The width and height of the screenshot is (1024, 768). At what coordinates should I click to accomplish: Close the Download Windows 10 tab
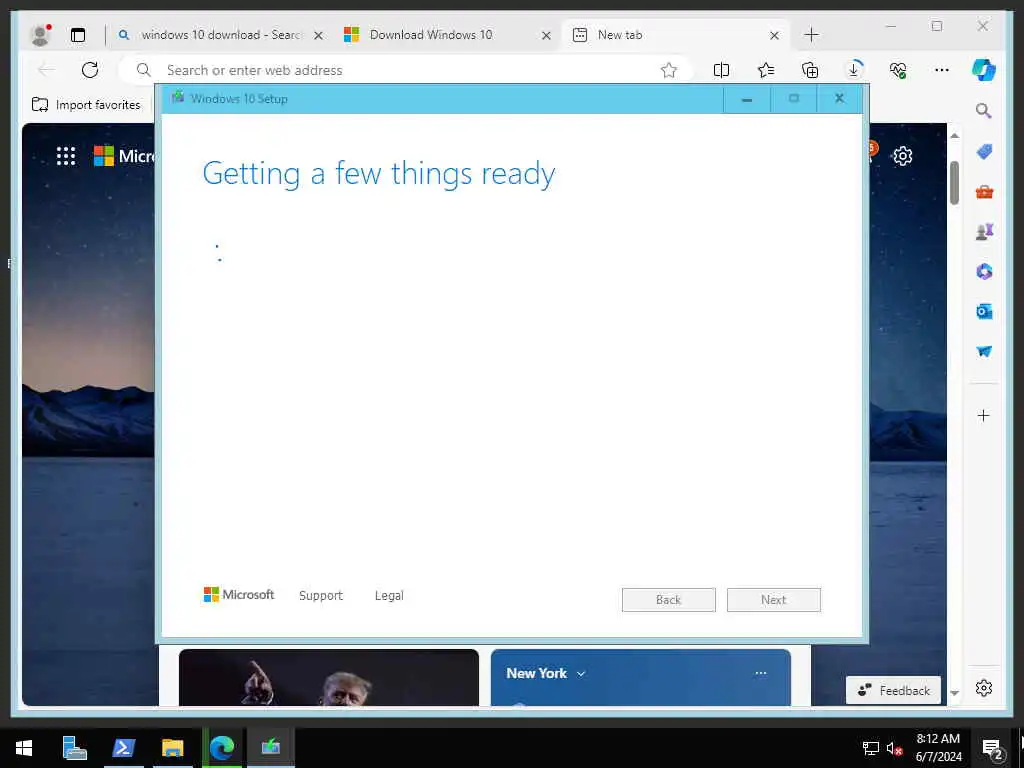click(x=547, y=36)
